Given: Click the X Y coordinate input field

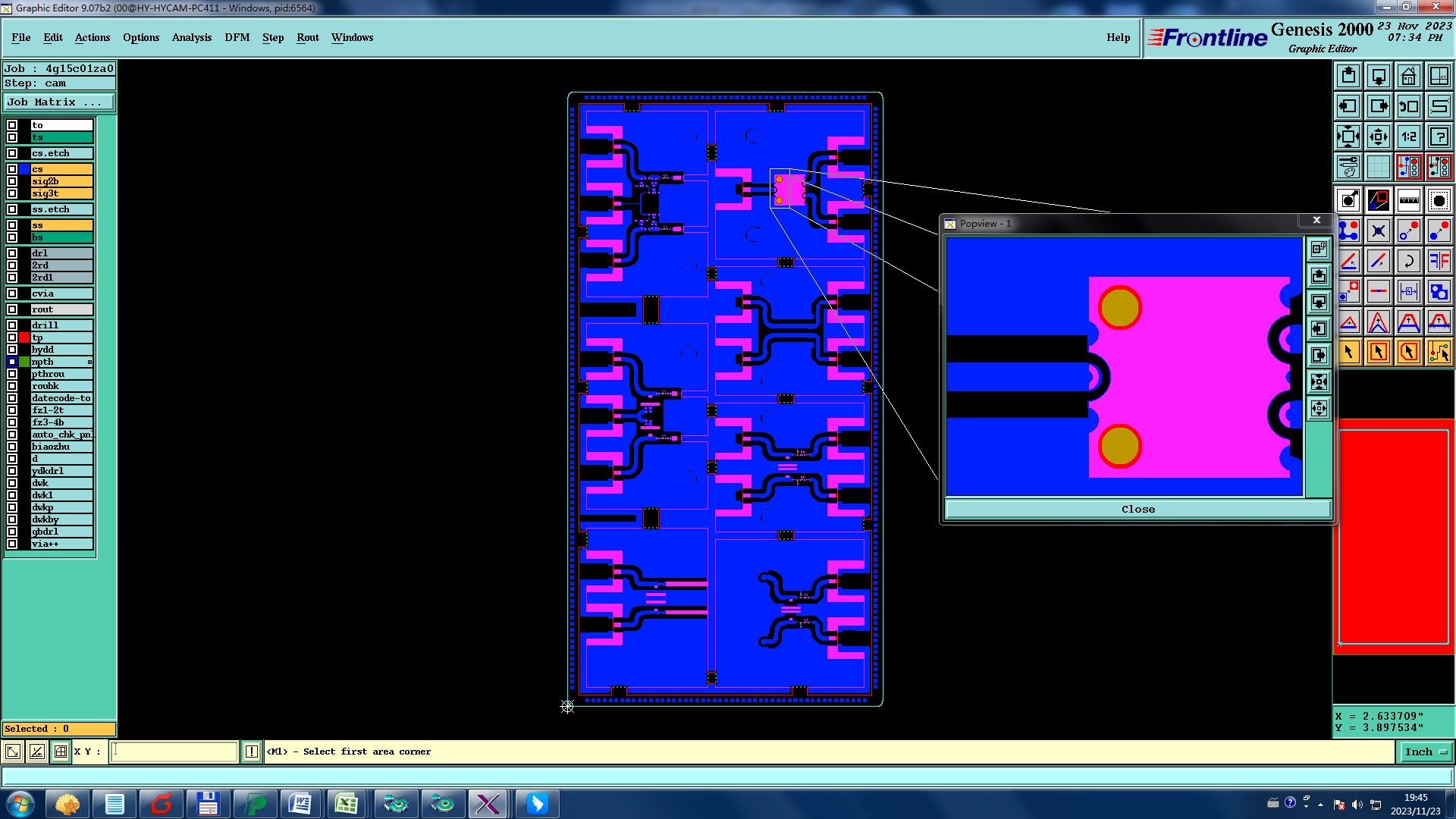Looking at the screenshot, I should pyautogui.click(x=174, y=752).
